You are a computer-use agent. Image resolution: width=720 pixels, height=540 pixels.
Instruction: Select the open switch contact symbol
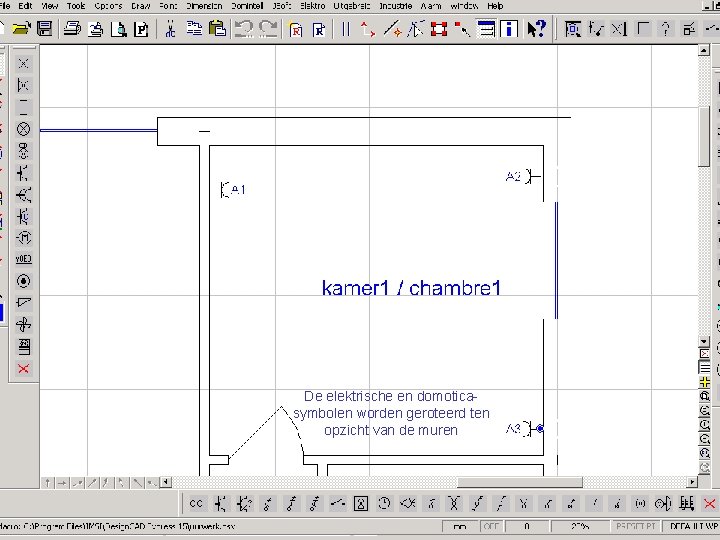coord(338,504)
